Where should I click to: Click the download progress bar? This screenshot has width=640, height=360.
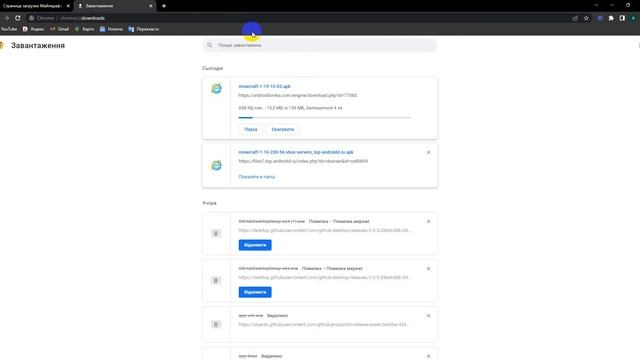[x=324, y=118]
